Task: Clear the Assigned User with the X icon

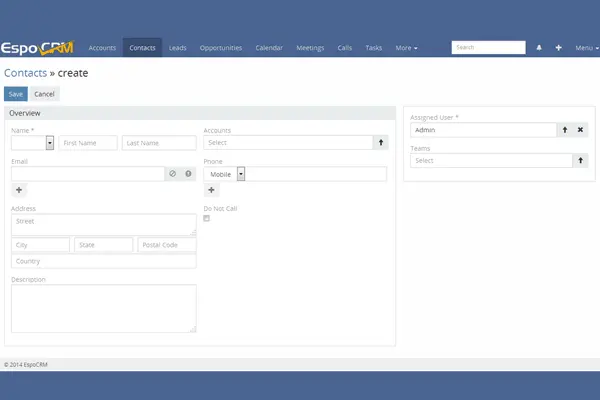Action: pos(580,130)
